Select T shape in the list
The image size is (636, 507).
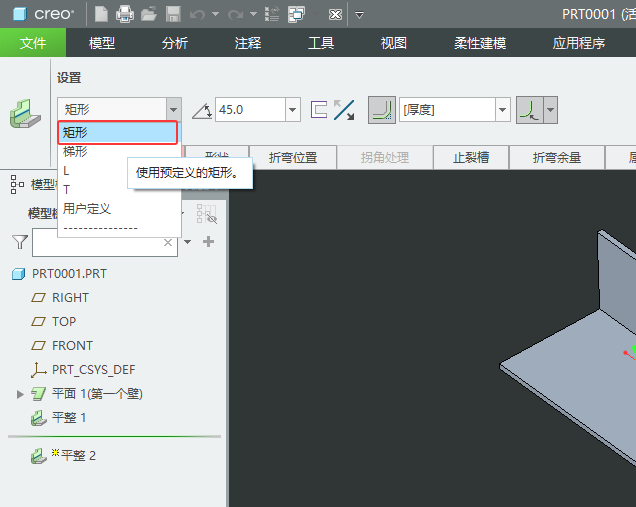[67, 189]
